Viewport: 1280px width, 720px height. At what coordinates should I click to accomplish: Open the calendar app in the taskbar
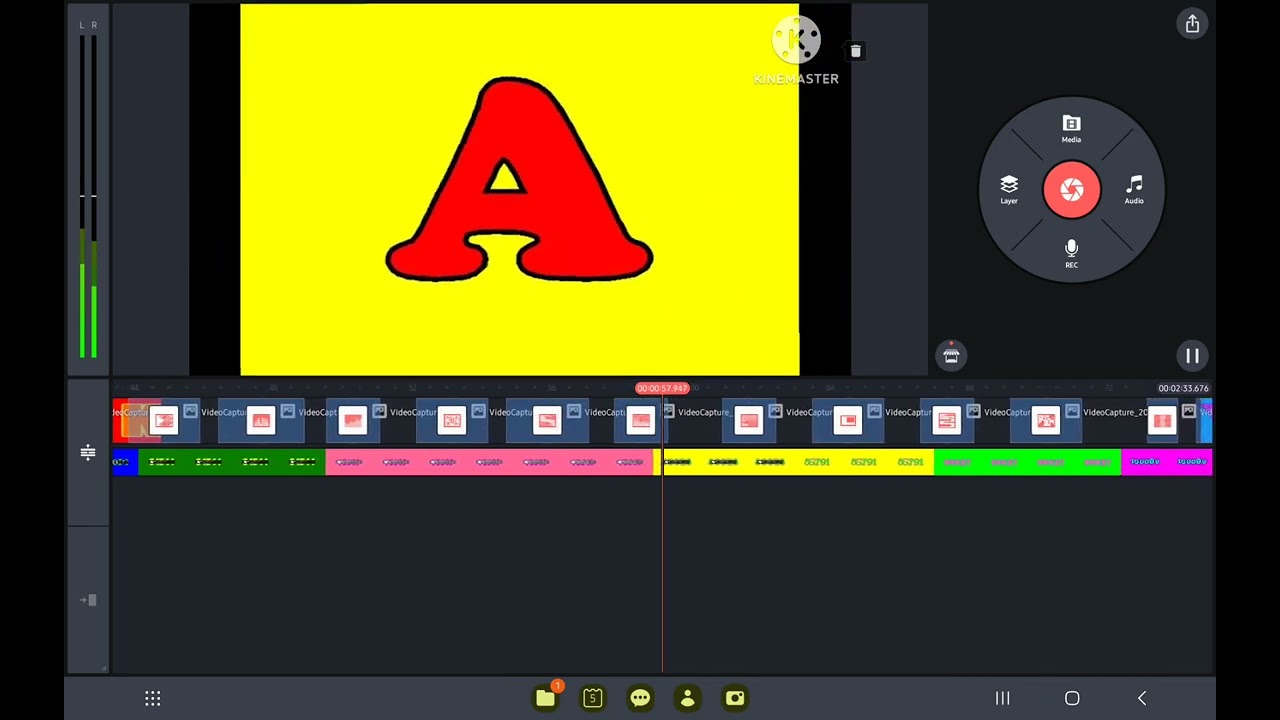(593, 698)
